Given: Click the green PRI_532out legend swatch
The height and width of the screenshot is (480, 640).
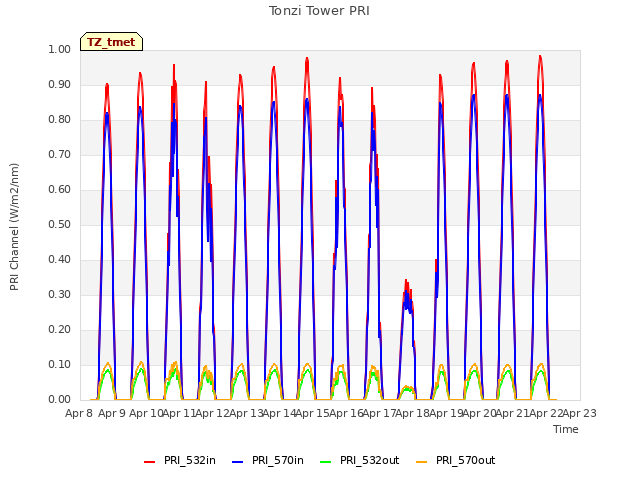Looking at the screenshot, I should (x=326, y=462).
